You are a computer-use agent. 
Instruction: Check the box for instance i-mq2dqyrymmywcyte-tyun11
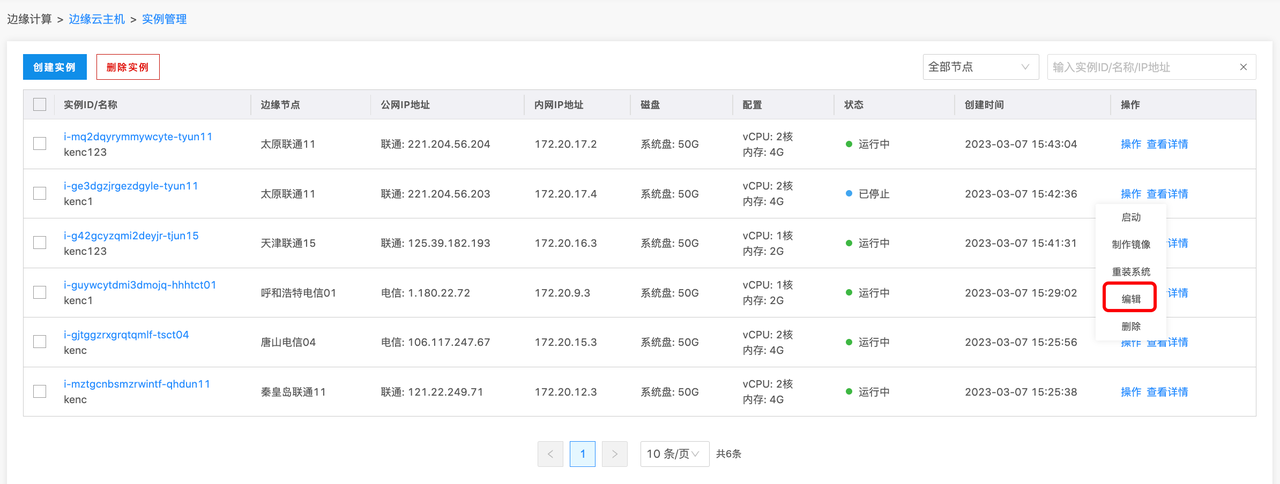[40, 144]
